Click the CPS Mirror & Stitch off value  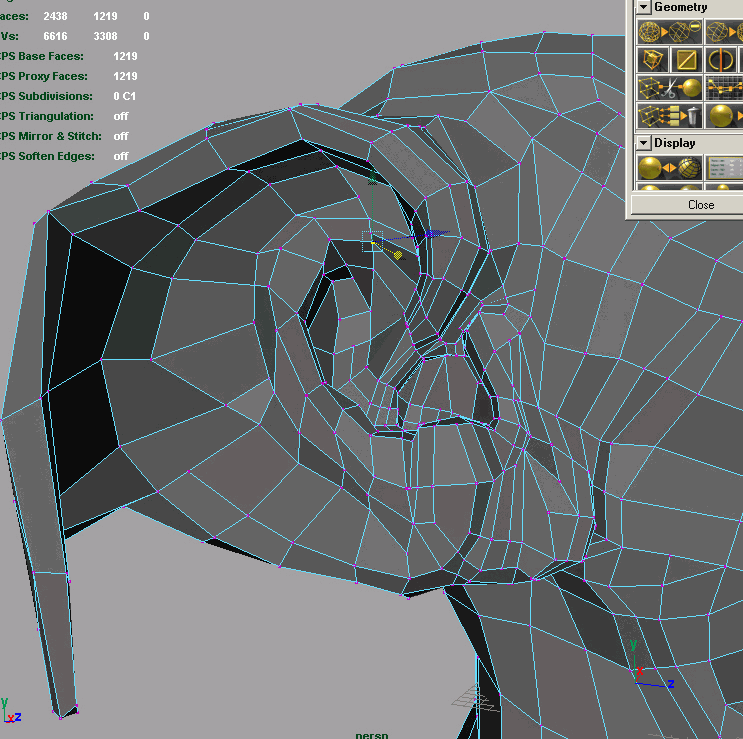tap(121, 136)
